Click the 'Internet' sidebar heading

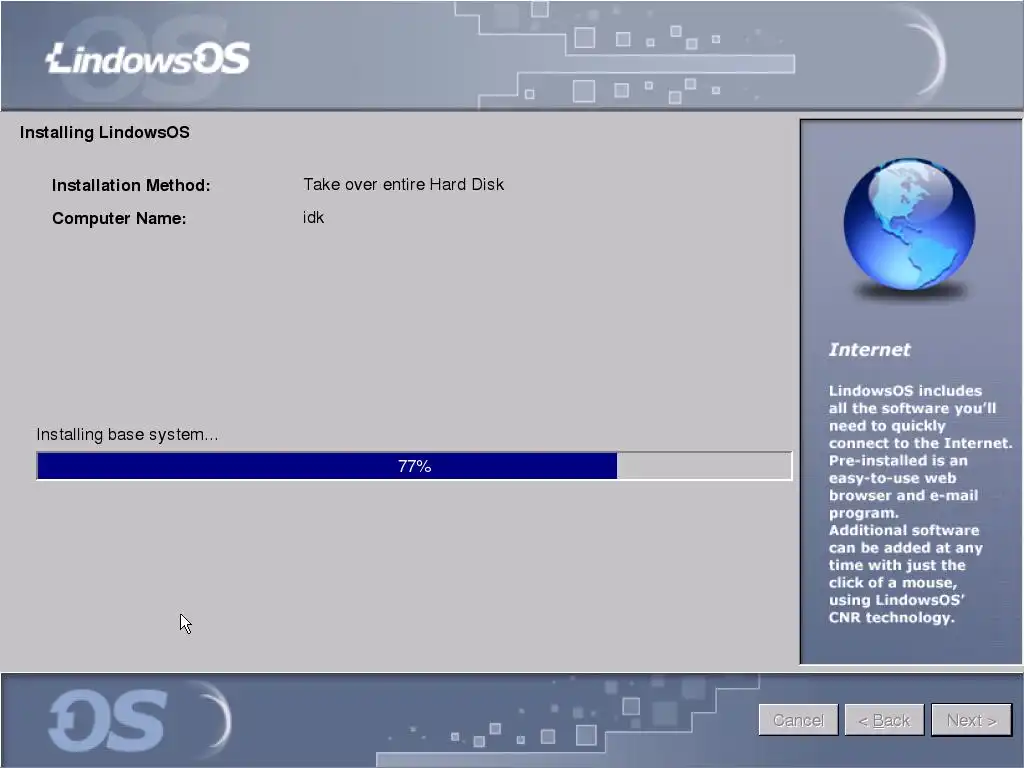tap(869, 349)
